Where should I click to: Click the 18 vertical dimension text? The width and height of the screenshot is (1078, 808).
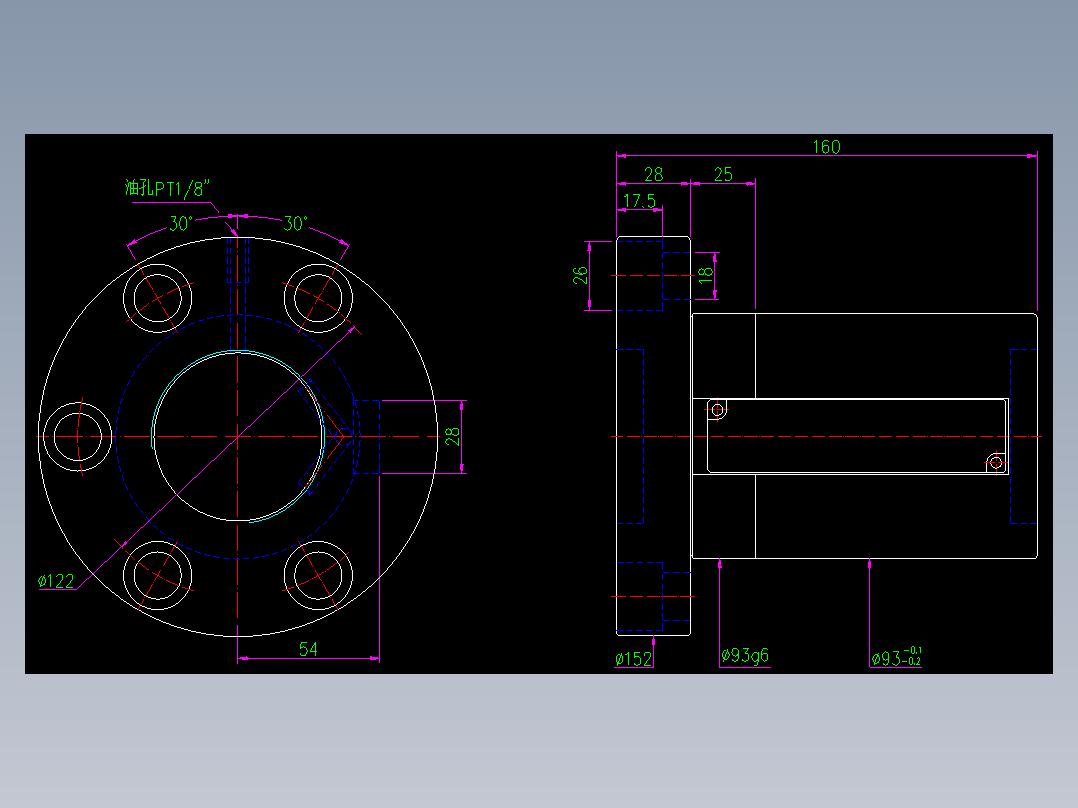[705, 275]
